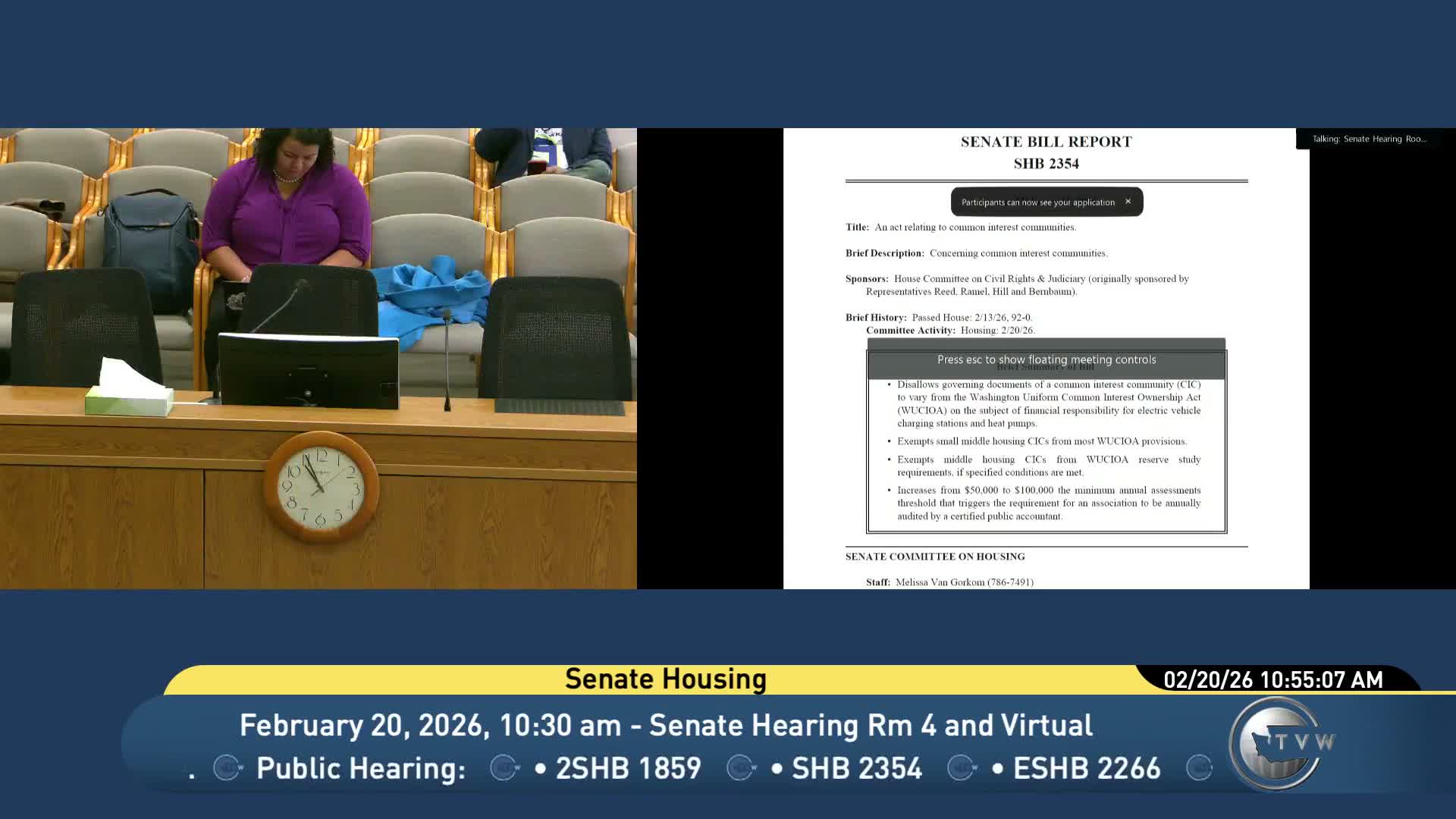
Task: Click the 2SHB 1859 bill label
Action: pos(631,768)
